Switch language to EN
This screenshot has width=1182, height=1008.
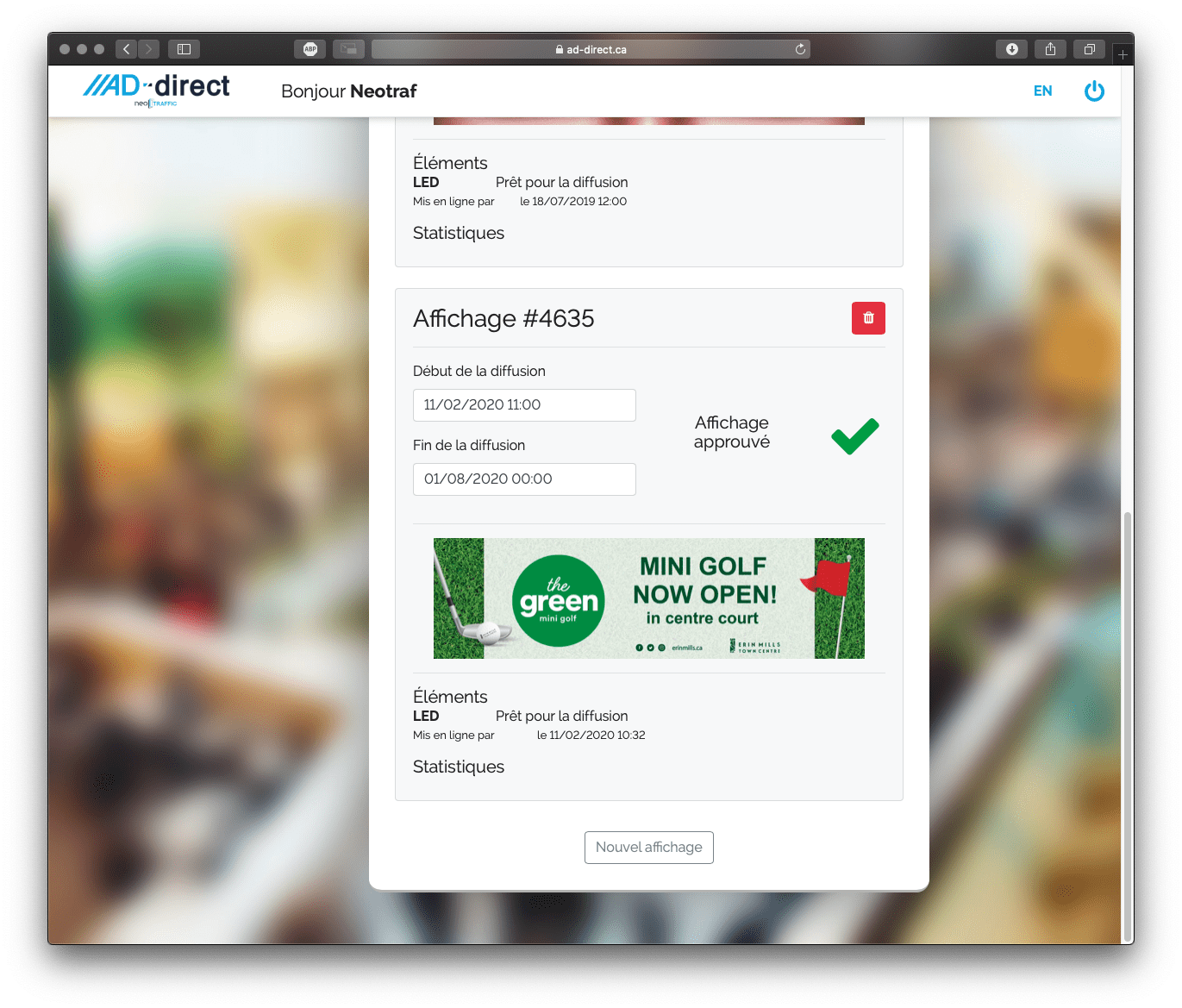[1042, 91]
